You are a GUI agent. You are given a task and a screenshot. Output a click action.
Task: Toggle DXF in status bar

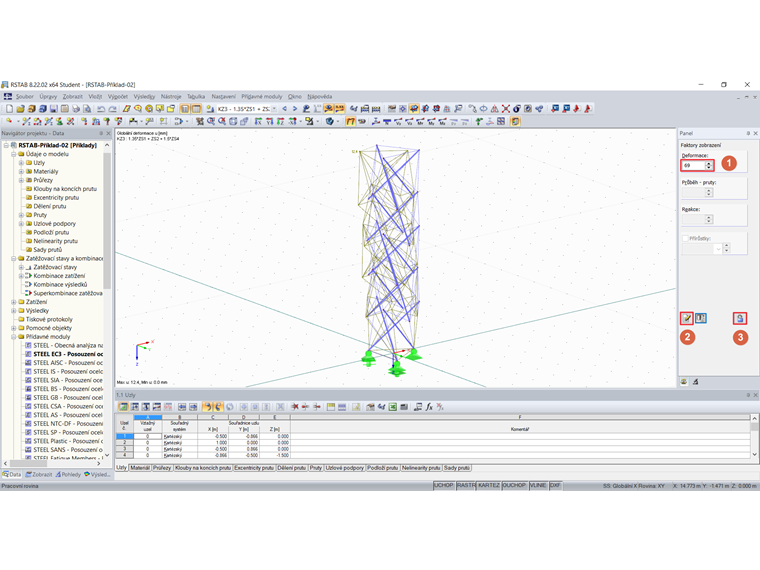point(555,485)
